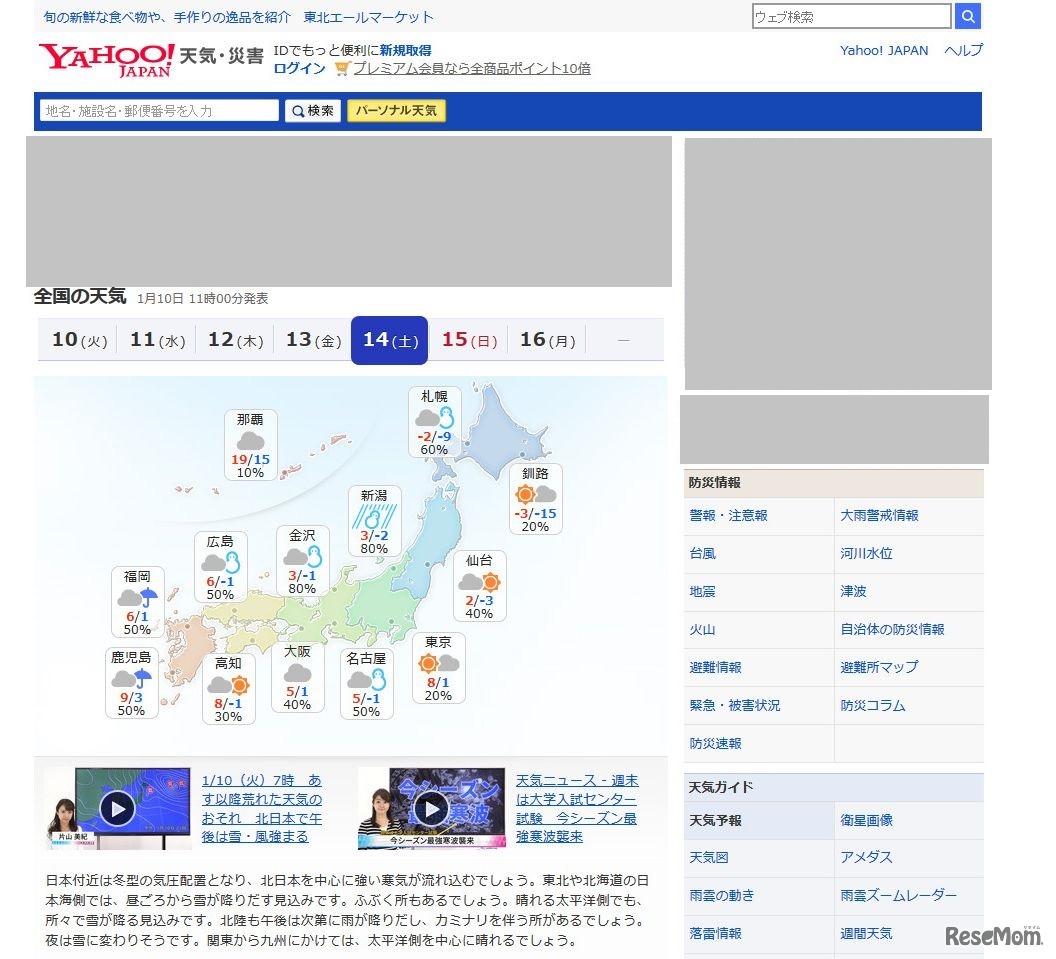Play the 今シーズン最強寒波 news video
Screen dimensions: 1056x959
[430, 808]
